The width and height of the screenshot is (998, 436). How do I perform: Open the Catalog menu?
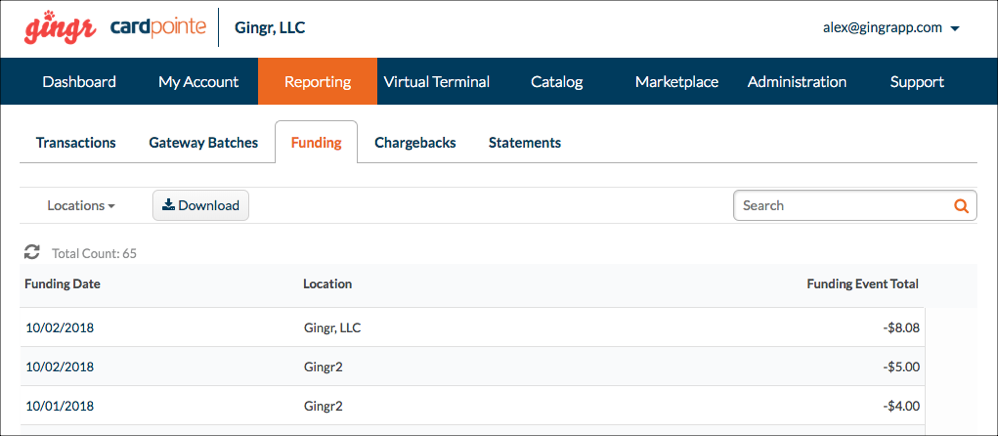pyautogui.click(x=557, y=81)
